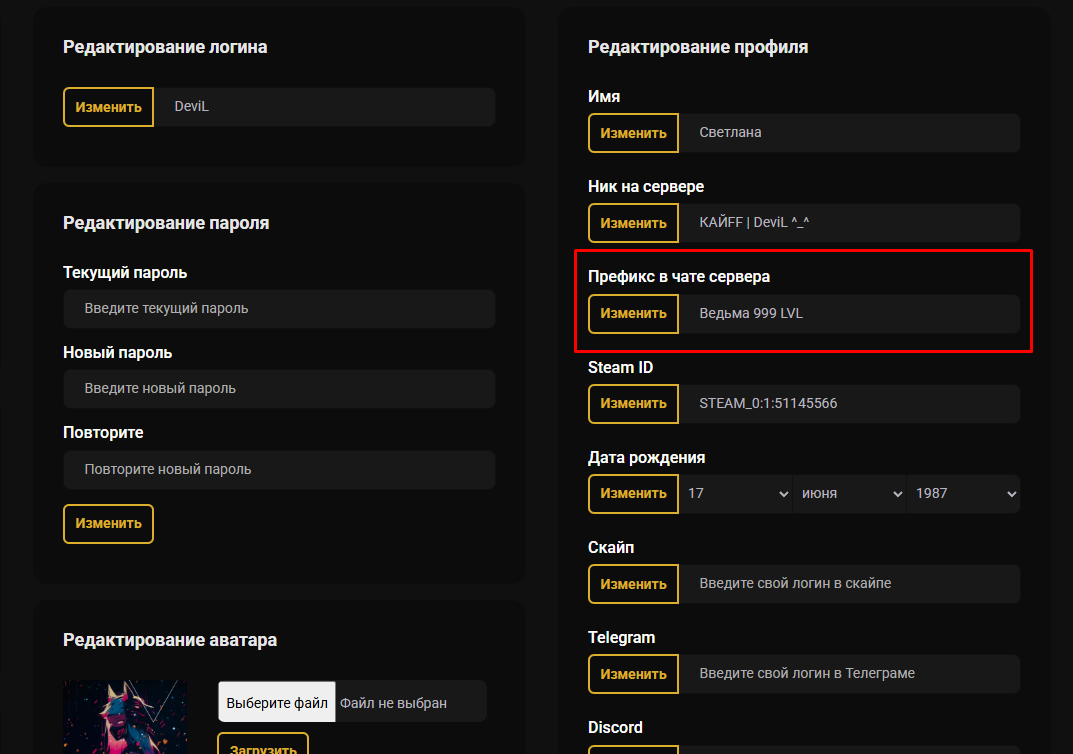Screen dimensions: 1073x754
Task: Click the Дата рождения label
Action: pyautogui.click(x=647, y=458)
